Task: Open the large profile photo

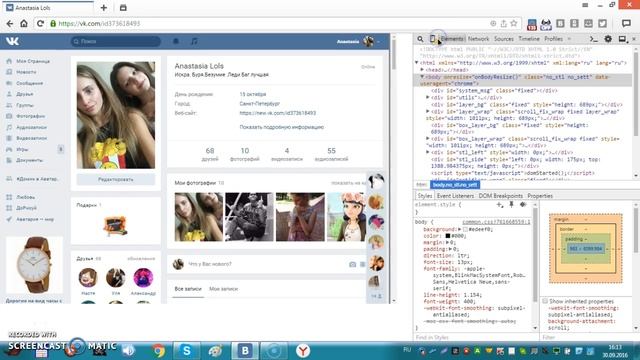Action: click(x=116, y=115)
